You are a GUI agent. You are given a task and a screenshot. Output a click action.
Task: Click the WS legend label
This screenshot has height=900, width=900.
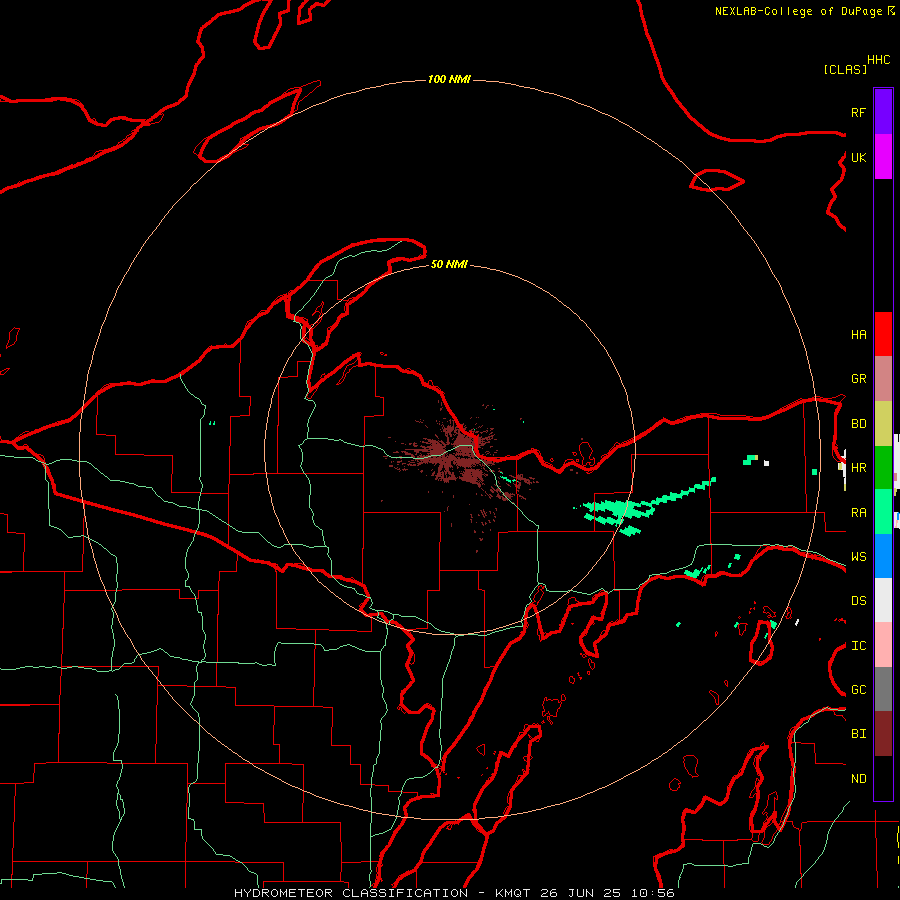[858, 557]
